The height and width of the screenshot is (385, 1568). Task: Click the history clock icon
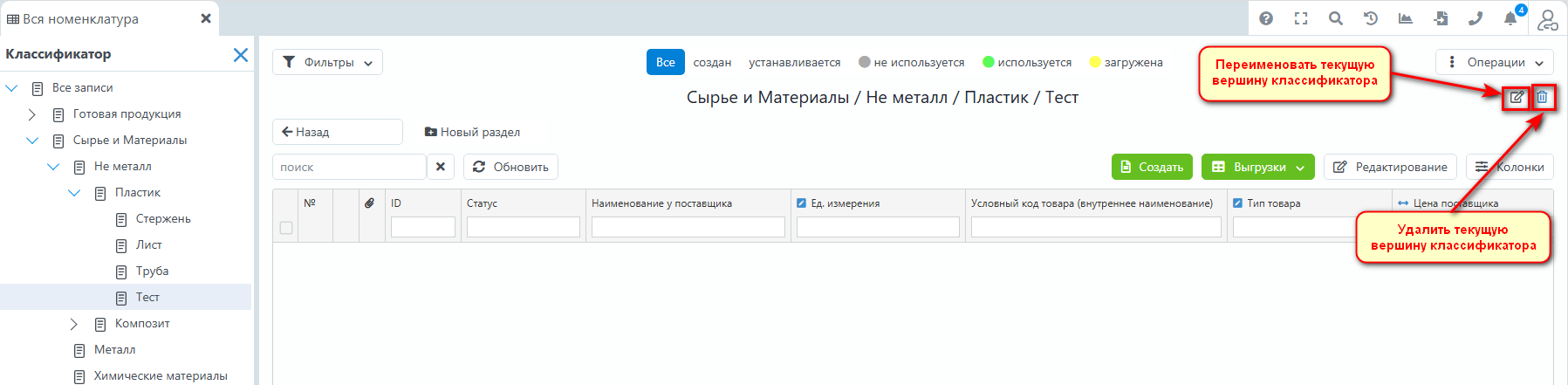click(1371, 18)
